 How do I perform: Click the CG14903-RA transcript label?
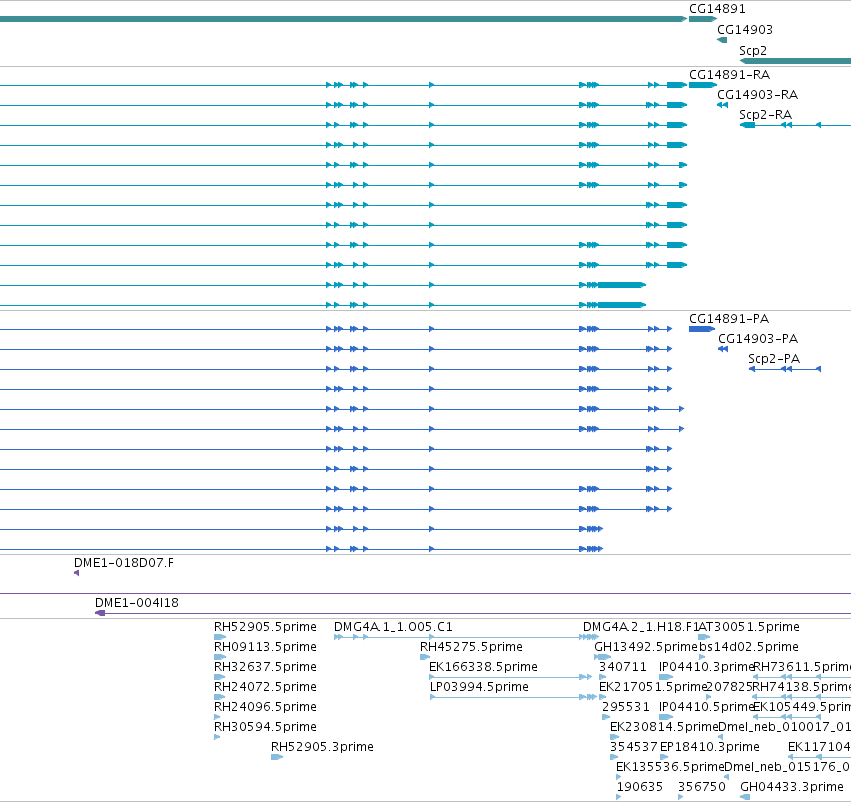click(x=758, y=95)
